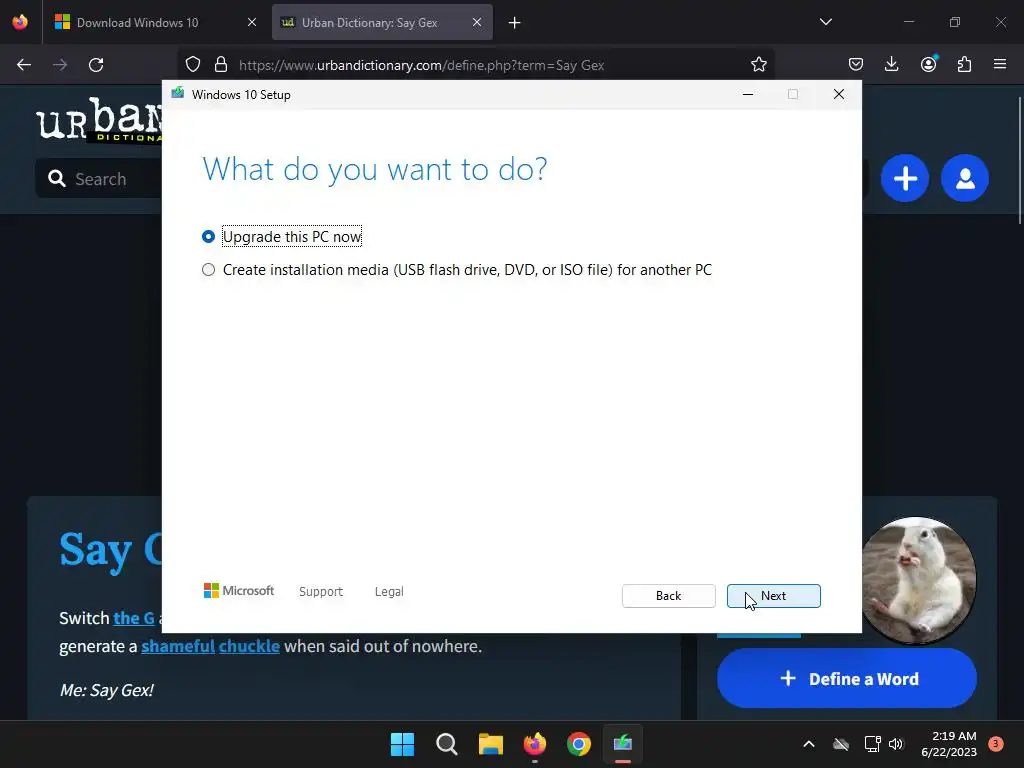Screen dimensions: 1024x768
Task: Click the Microsoft logo in Setup footer
Action: 239,590
